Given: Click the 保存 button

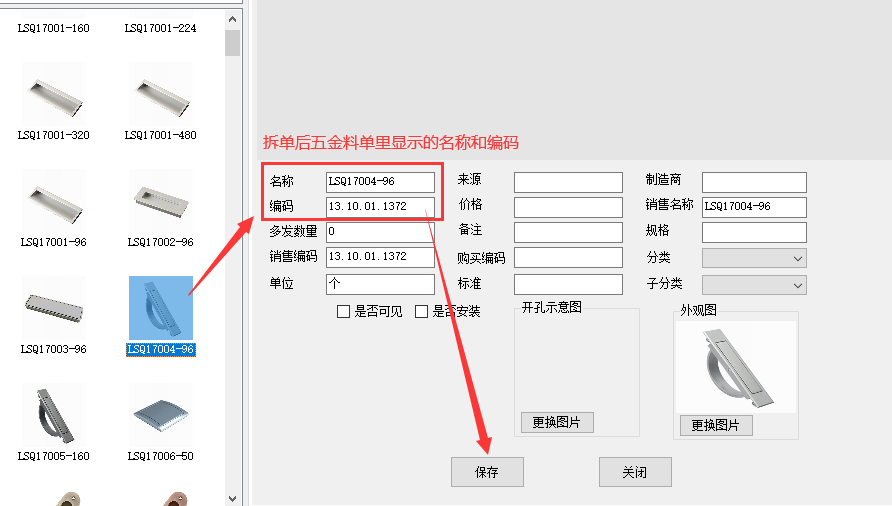Looking at the screenshot, I should click(x=488, y=472).
